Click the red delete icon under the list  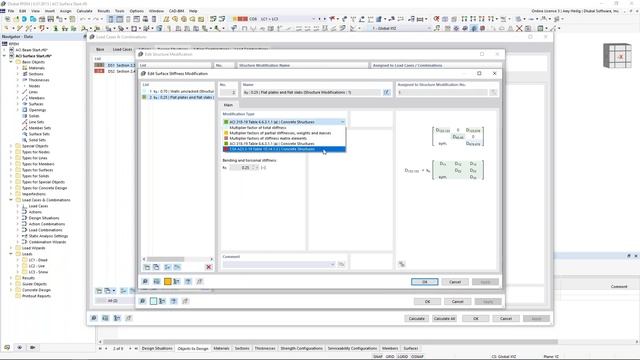pos(209,267)
